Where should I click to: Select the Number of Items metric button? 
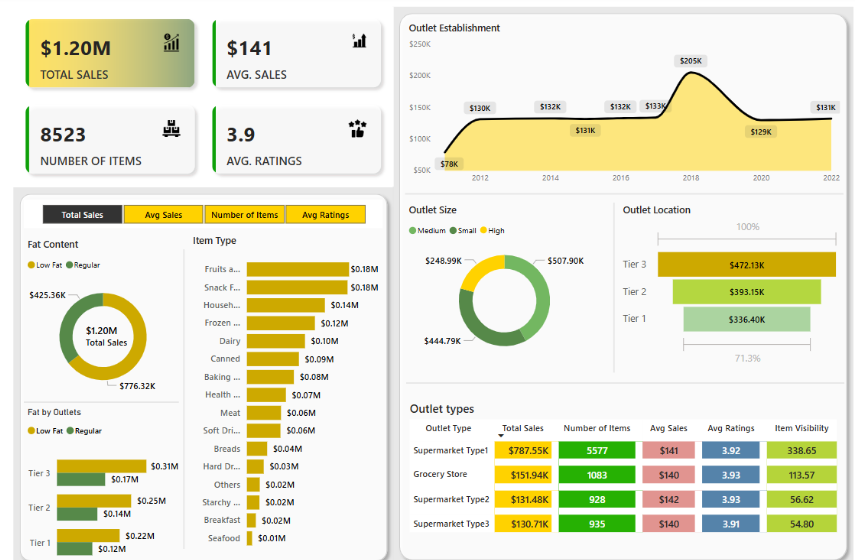244,215
